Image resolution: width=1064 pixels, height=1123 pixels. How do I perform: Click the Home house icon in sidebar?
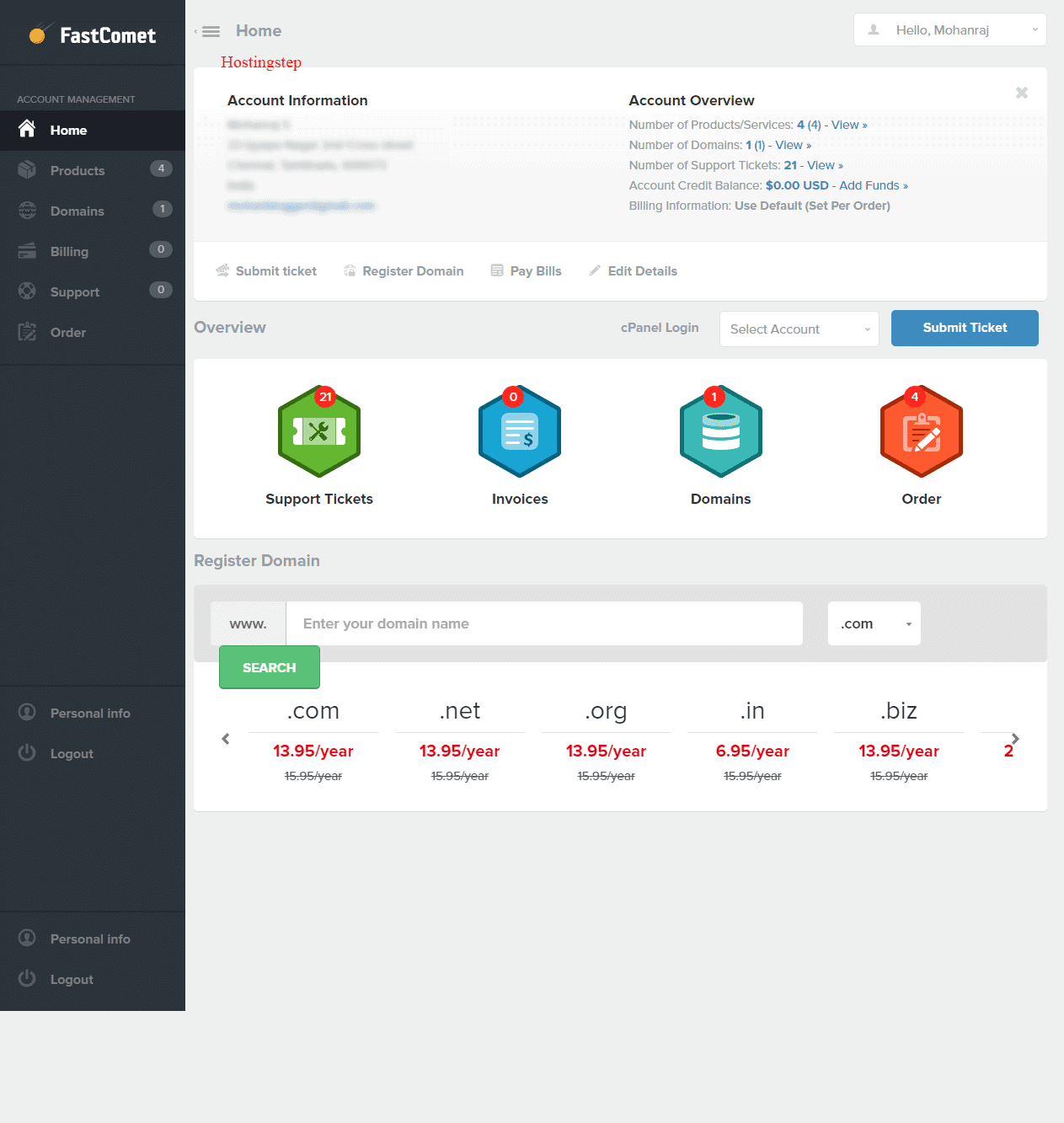[x=27, y=129]
